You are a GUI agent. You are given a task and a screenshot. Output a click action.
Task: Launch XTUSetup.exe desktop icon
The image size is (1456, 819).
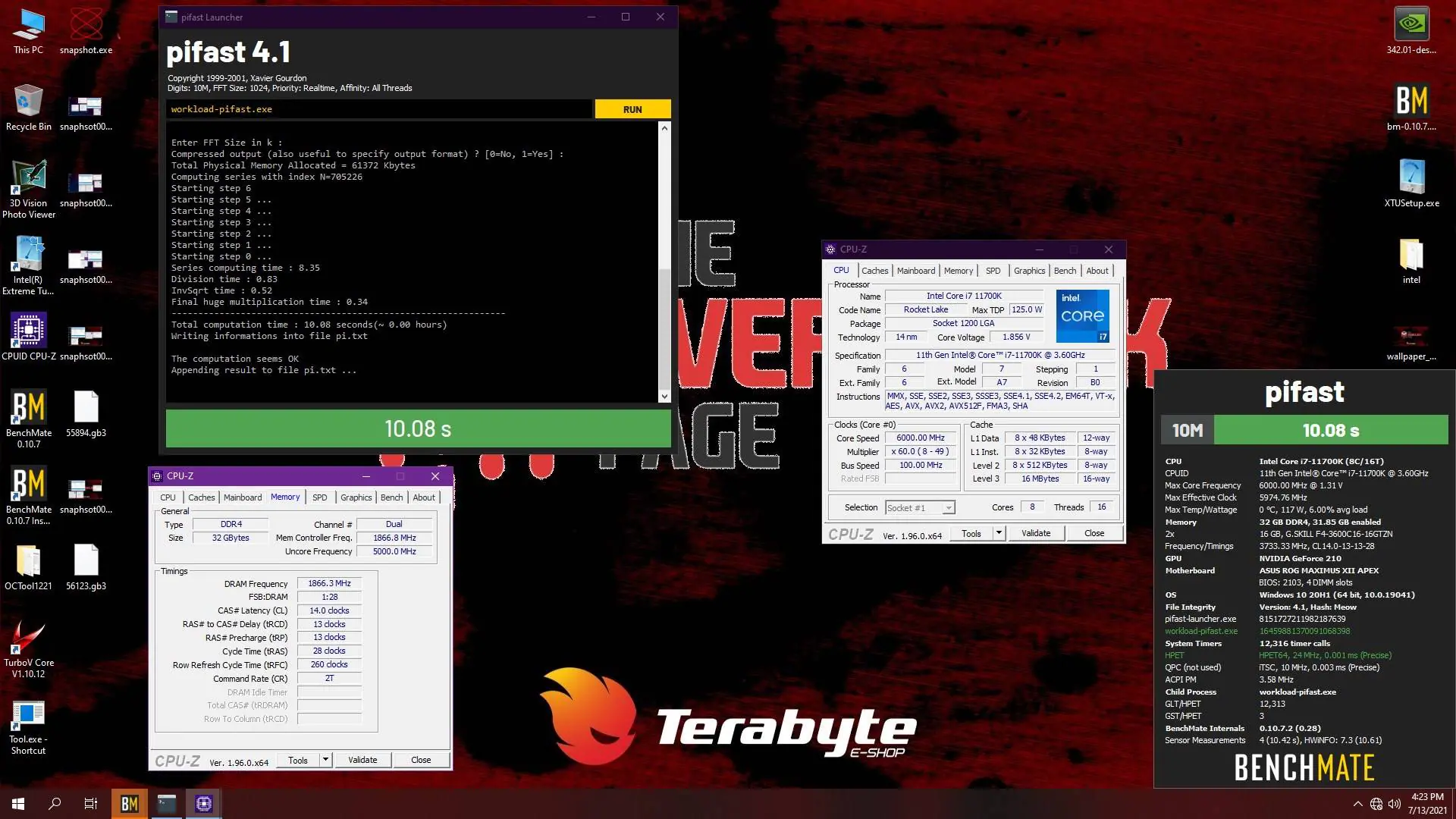tap(1411, 184)
